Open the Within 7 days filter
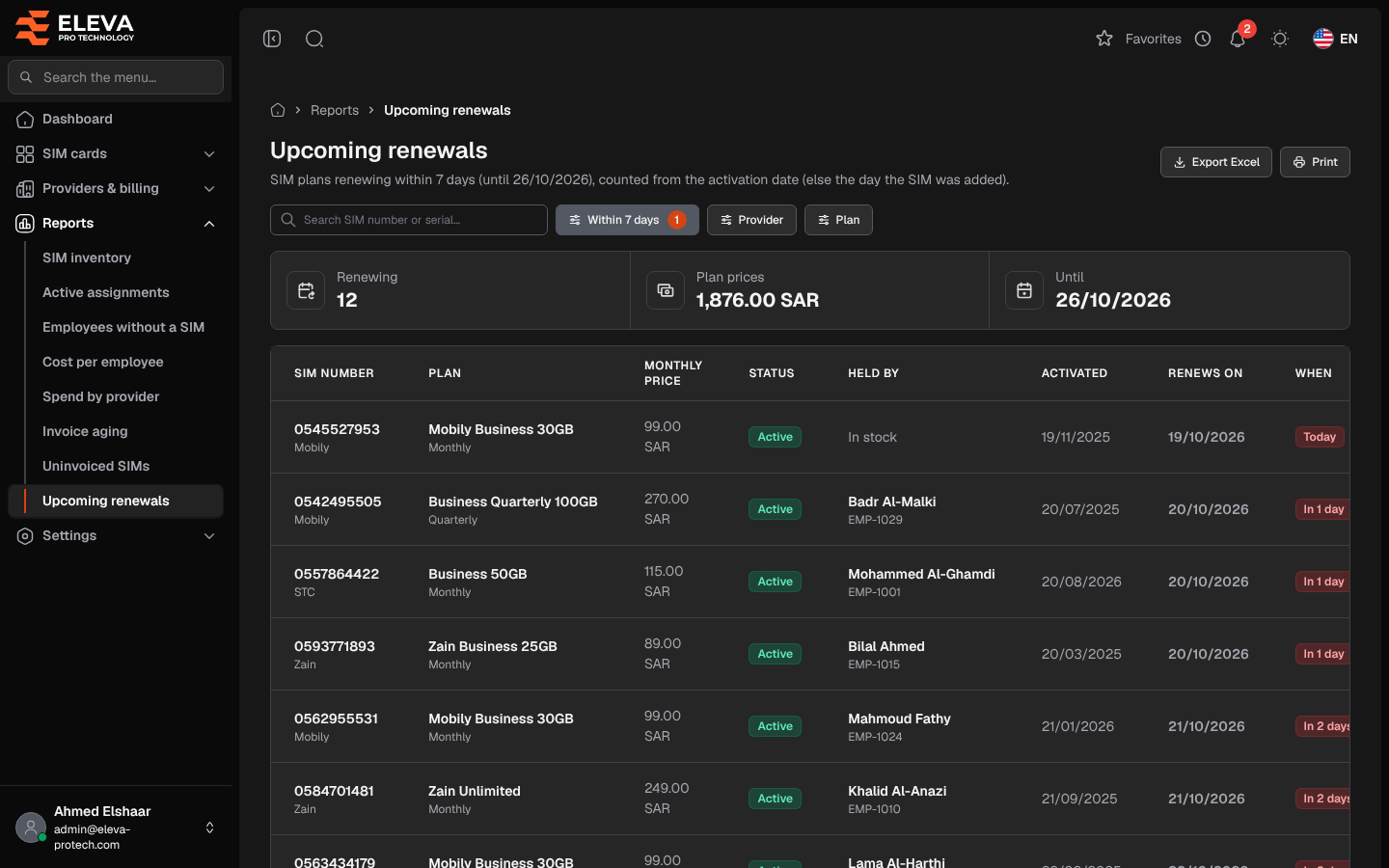The height and width of the screenshot is (868, 1389). coord(627,220)
